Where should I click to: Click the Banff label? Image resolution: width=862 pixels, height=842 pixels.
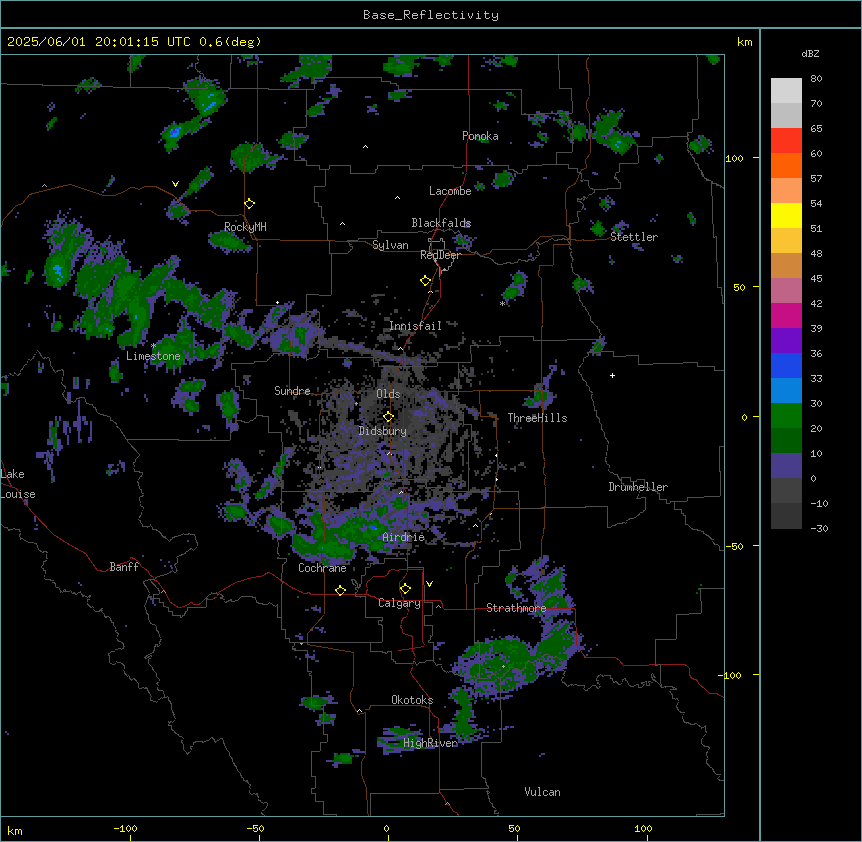(124, 567)
